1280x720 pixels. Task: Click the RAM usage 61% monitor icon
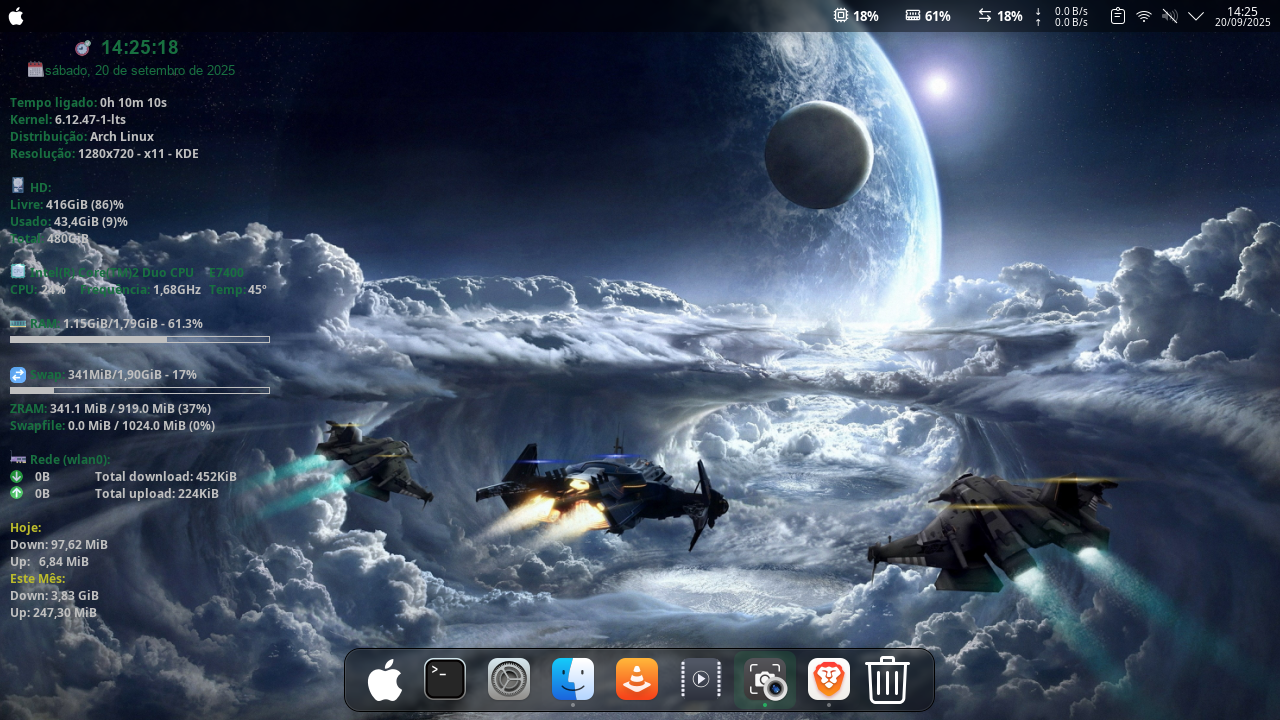coord(913,16)
